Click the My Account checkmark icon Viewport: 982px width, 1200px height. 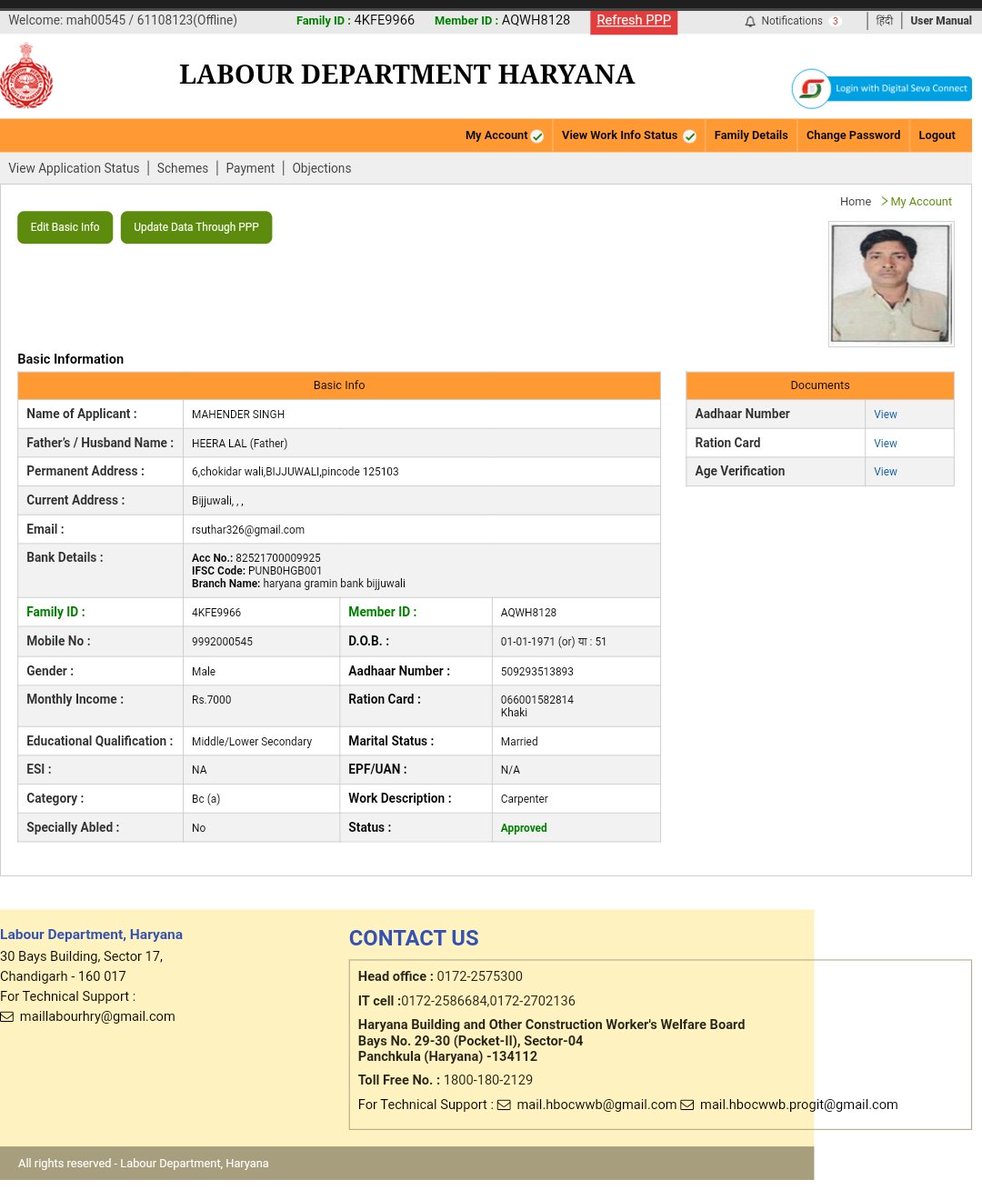[537, 136]
